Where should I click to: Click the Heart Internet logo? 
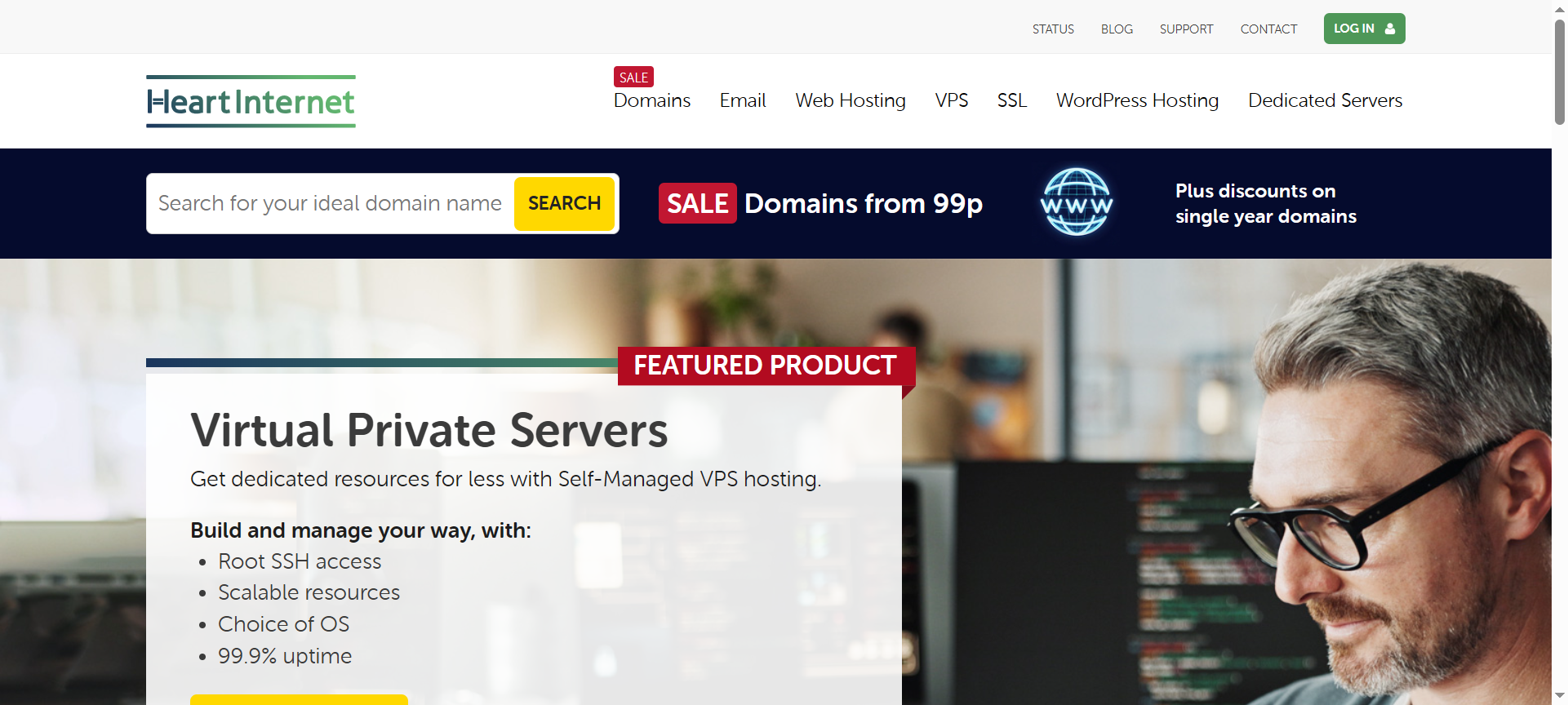251,102
